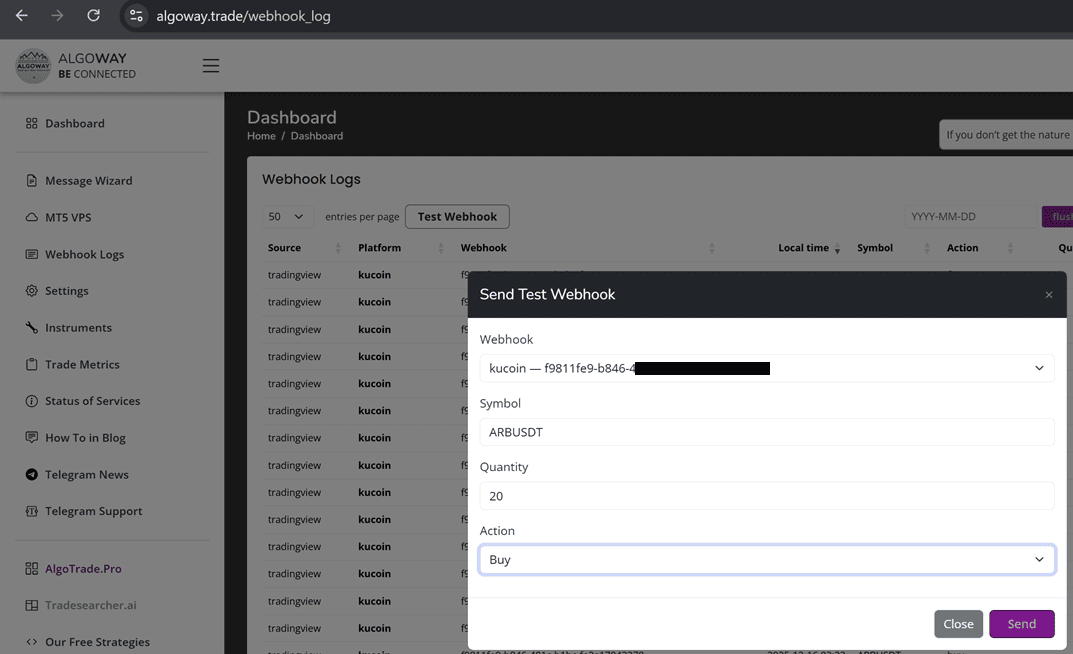Open Settings in the sidebar
Screen dimensions: 1073x654
point(66,291)
